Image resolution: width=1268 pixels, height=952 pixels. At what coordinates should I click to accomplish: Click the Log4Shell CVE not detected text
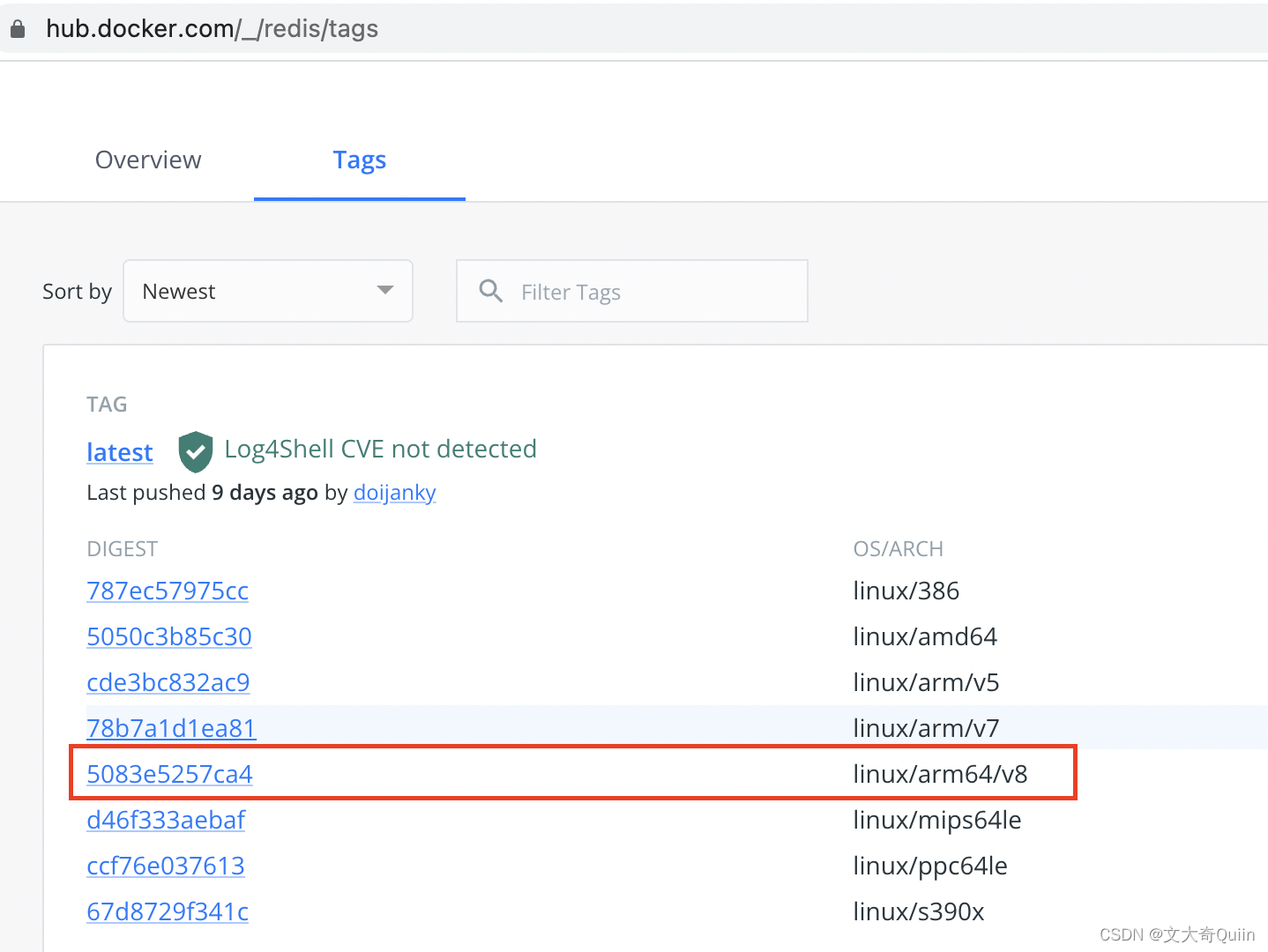click(x=380, y=450)
